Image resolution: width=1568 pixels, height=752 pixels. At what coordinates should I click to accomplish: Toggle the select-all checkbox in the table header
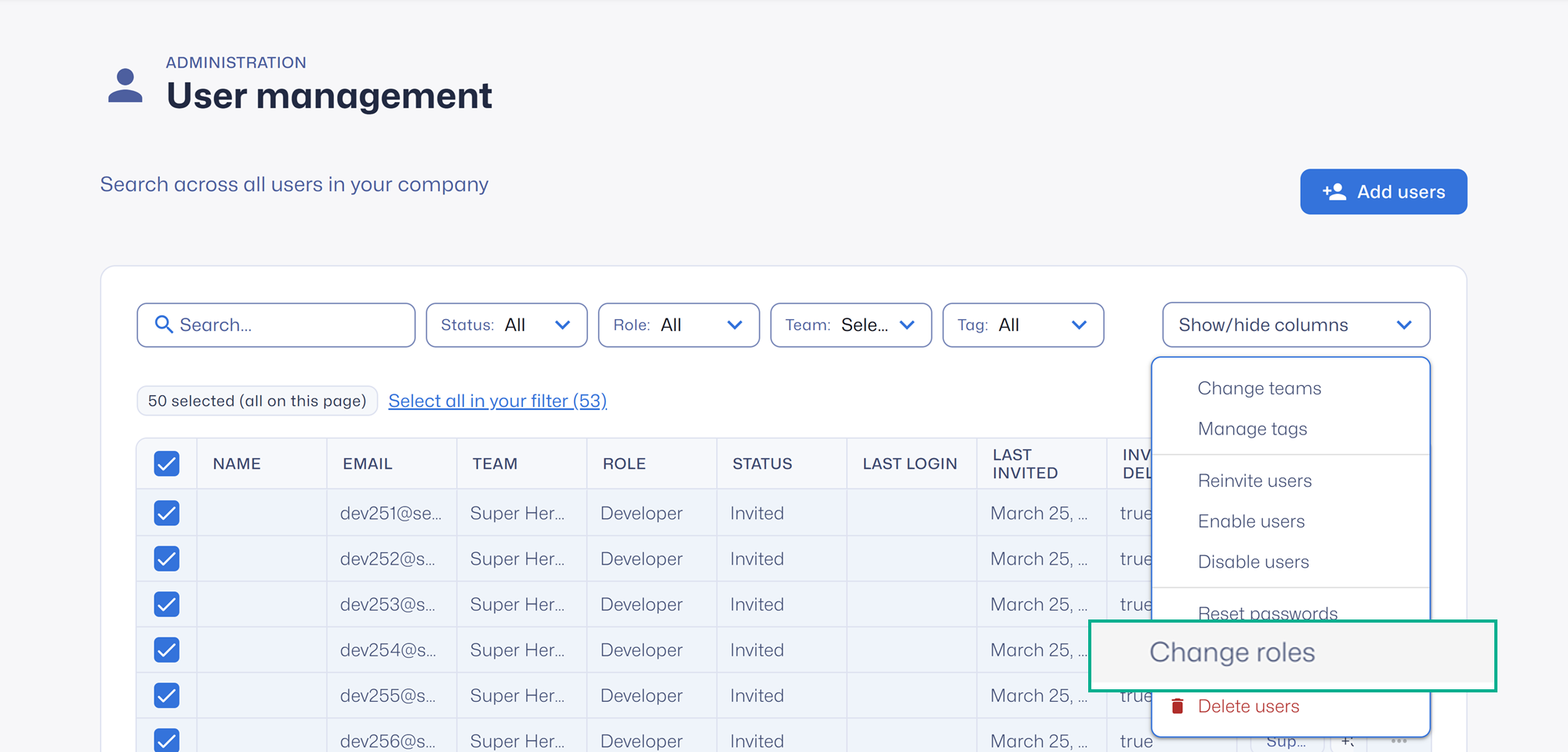point(166,463)
